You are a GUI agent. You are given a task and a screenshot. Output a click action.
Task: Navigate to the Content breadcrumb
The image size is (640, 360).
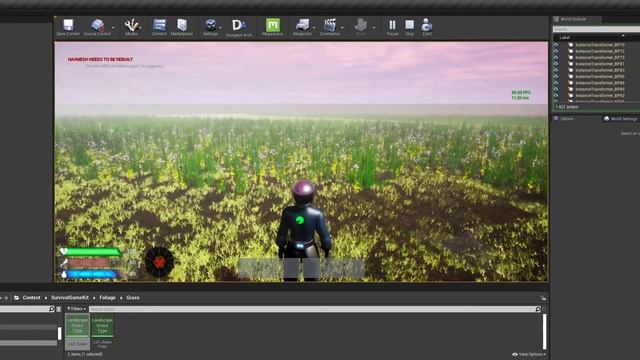31,298
